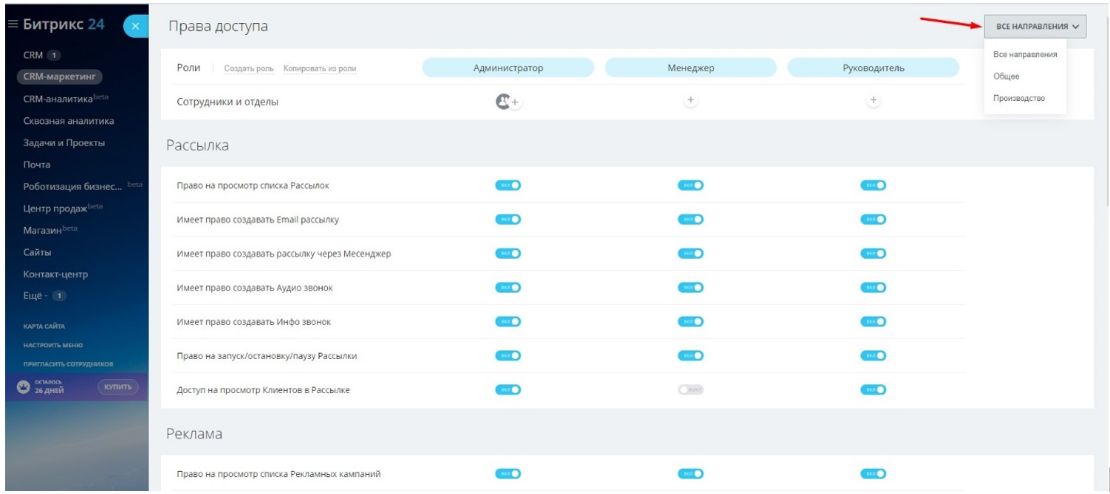Image resolution: width=1110 pixels, height=494 pixels.
Task: Click the Купить button
Action: pyautogui.click(x=118, y=387)
